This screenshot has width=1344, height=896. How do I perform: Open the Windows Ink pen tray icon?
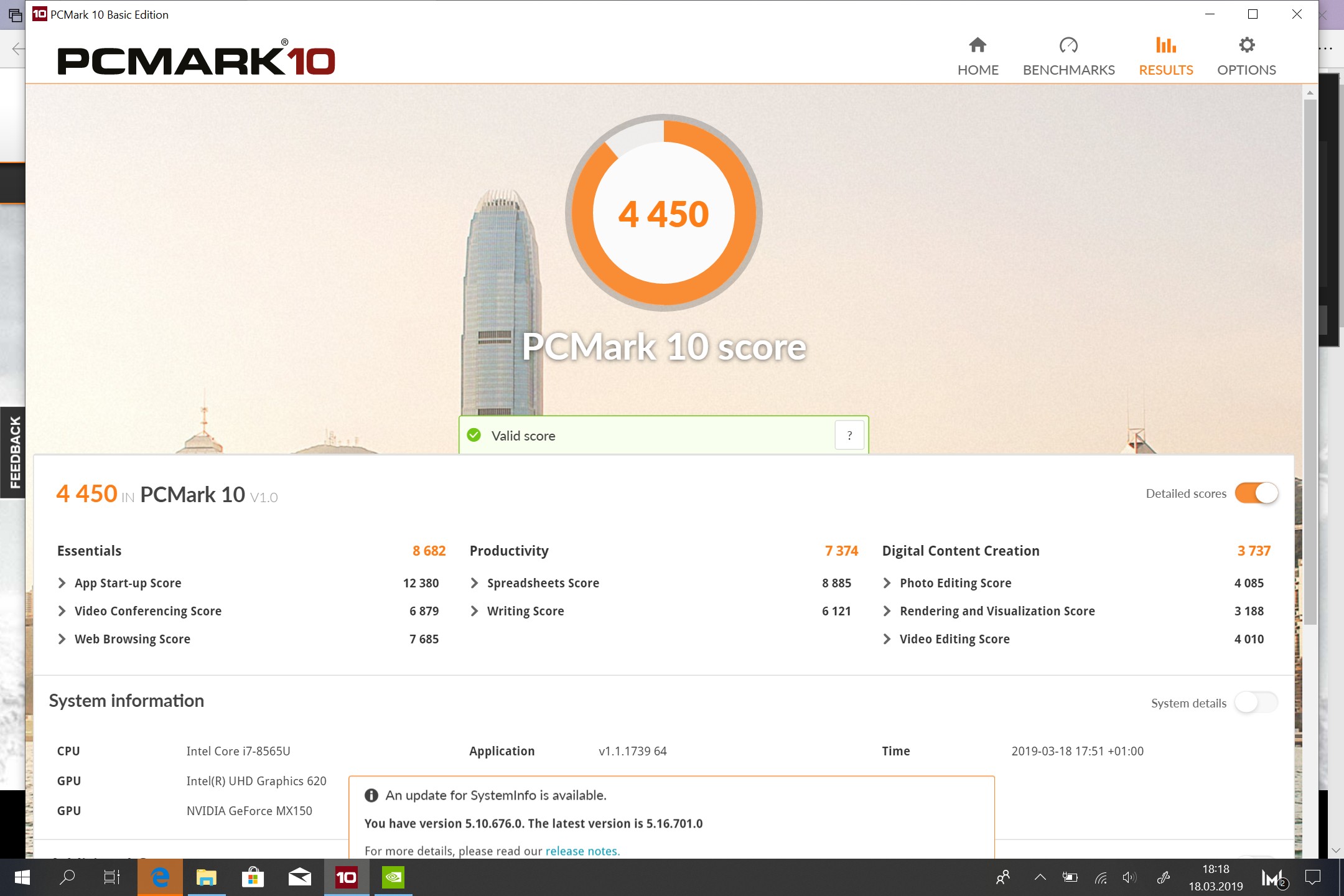(x=1163, y=877)
